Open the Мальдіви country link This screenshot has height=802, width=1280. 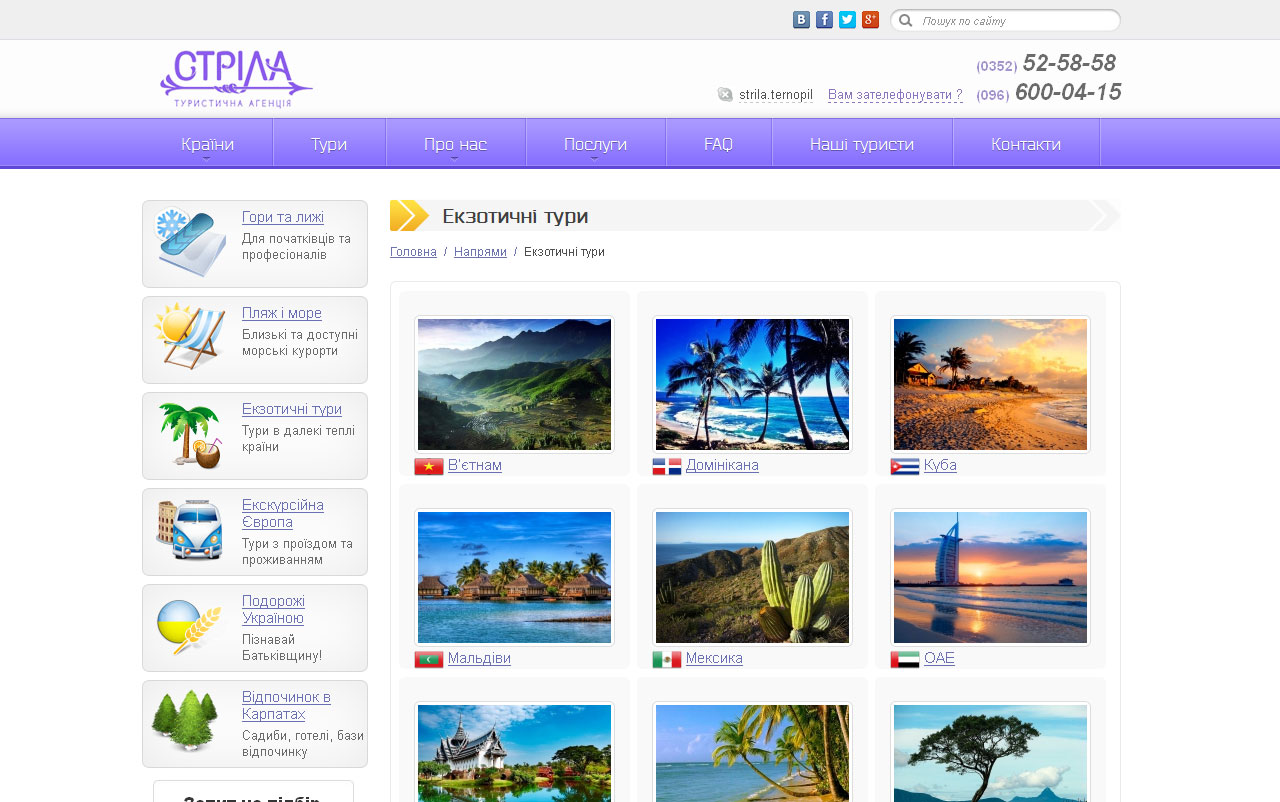point(479,658)
